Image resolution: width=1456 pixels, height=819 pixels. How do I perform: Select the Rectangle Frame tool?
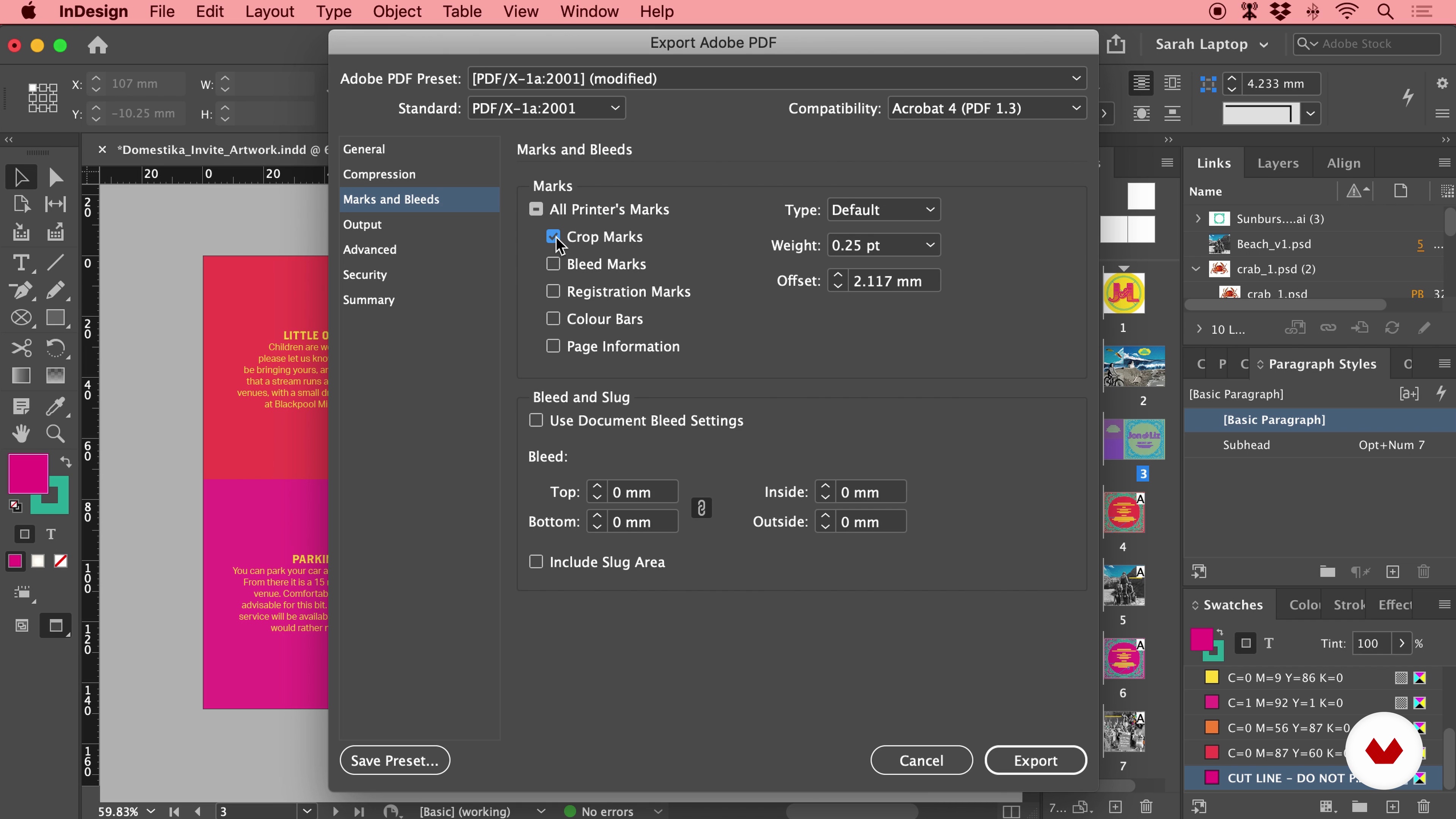pyautogui.click(x=21, y=318)
